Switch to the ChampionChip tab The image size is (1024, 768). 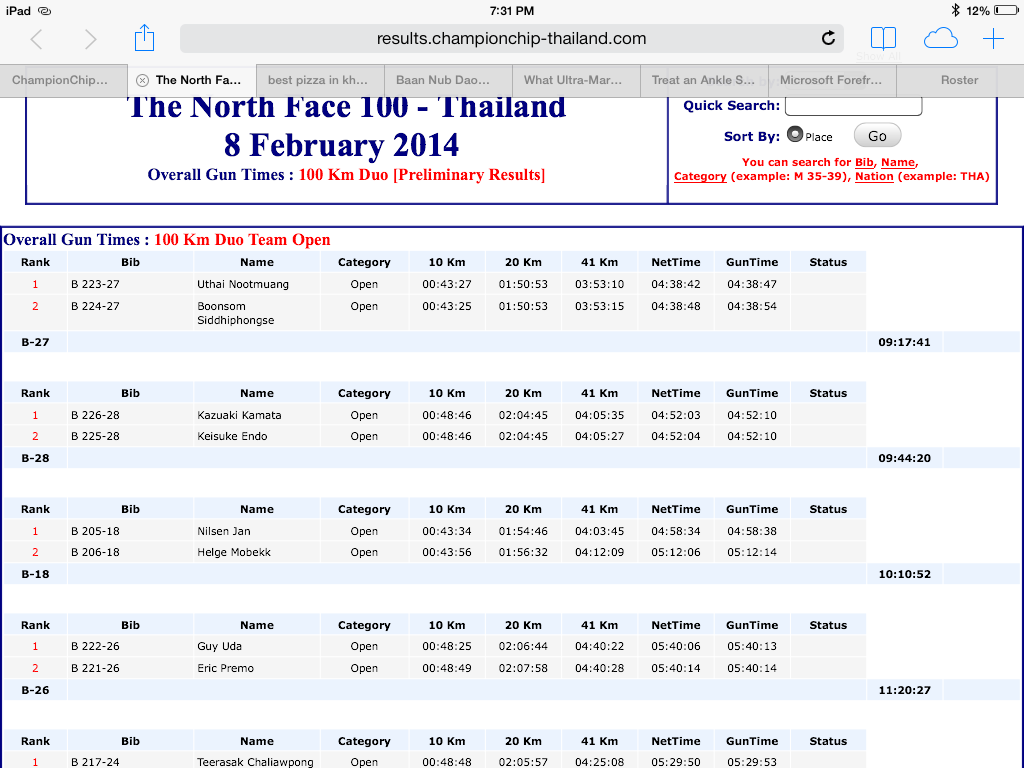coord(63,80)
